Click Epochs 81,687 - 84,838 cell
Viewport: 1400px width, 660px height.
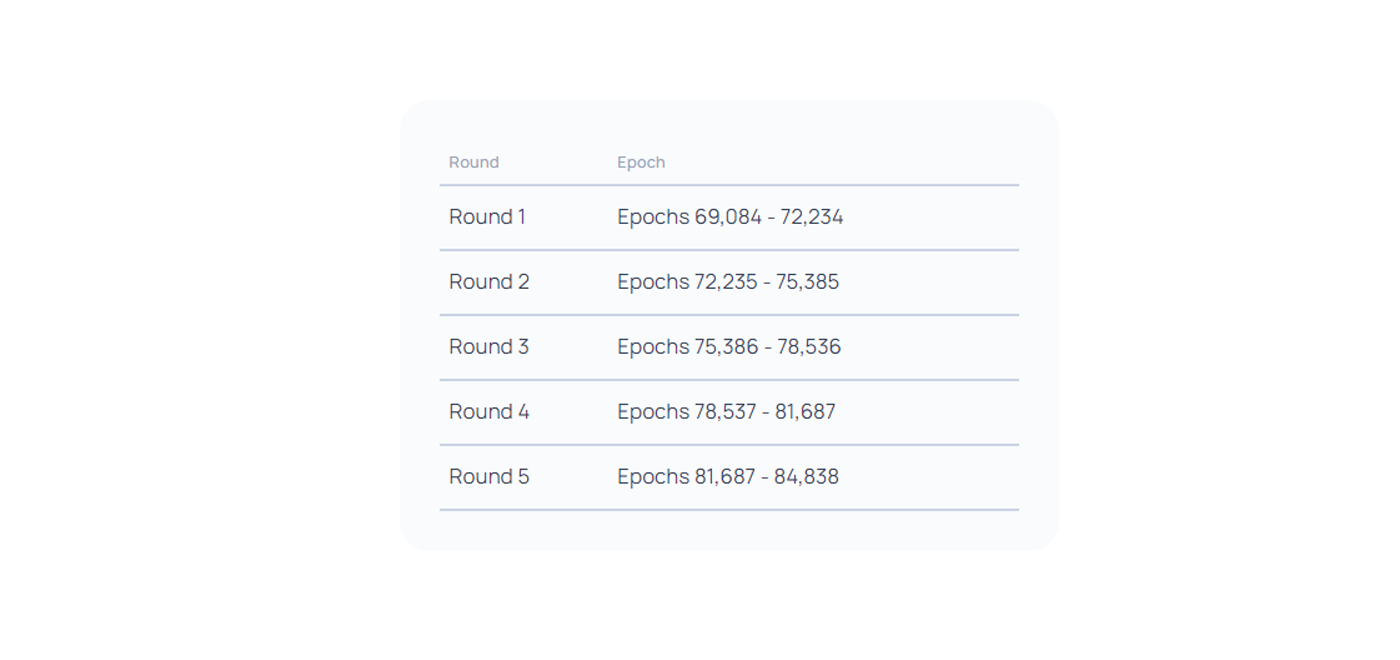pos(728,477)
